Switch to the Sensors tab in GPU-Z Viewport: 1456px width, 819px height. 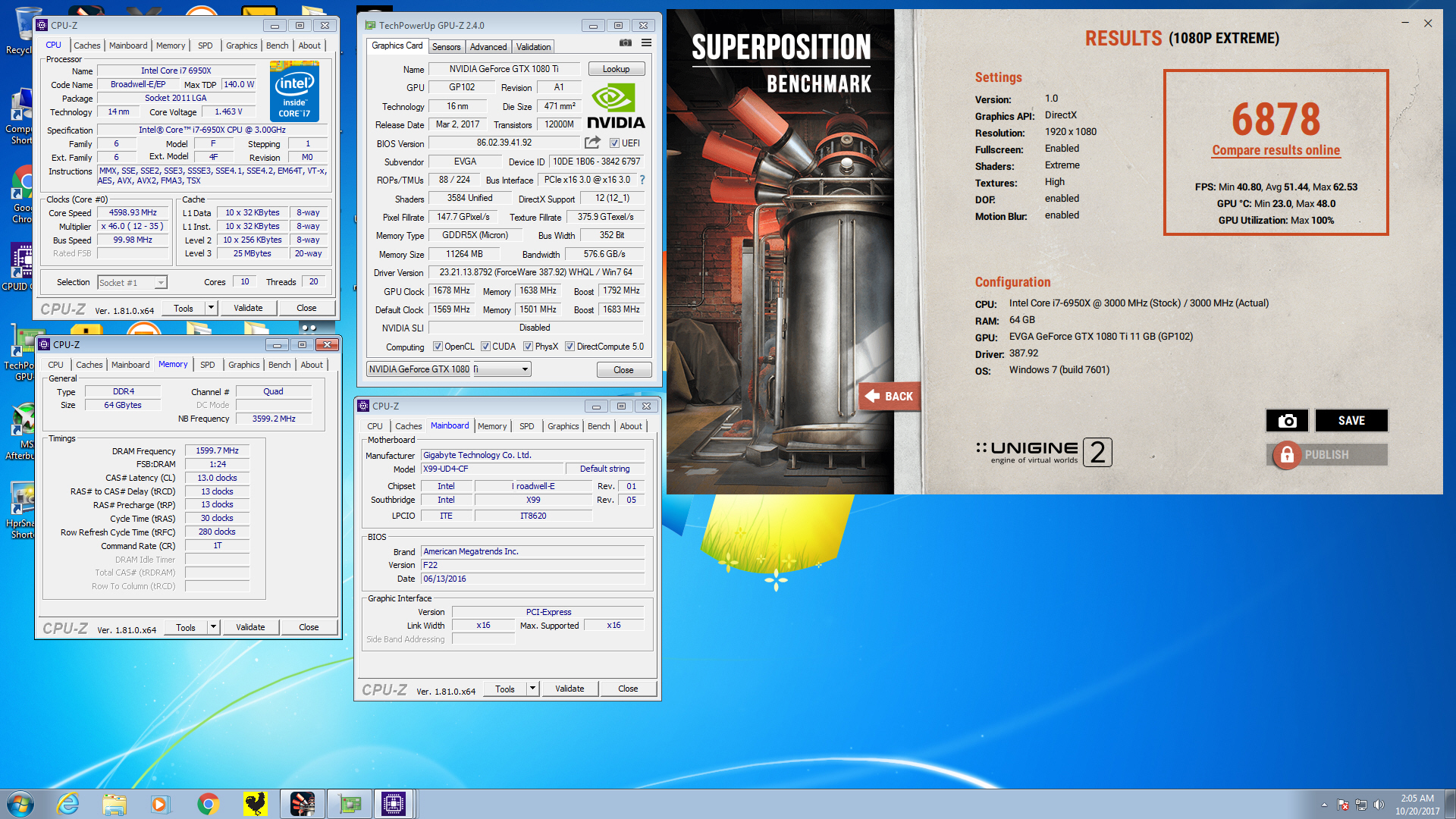coord(446,47)
